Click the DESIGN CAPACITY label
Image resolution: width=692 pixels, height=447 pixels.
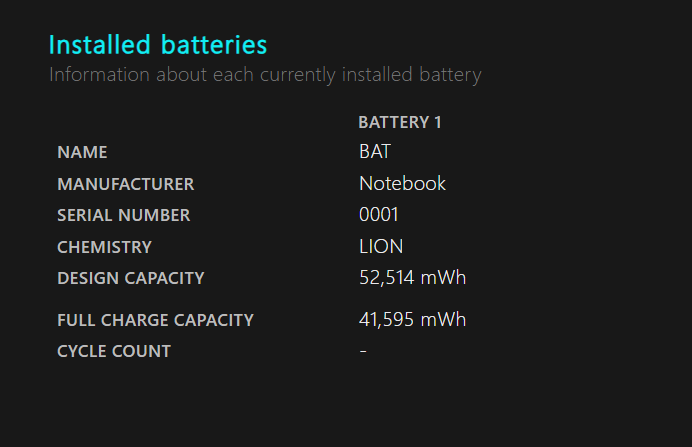(x=131, y=278)
